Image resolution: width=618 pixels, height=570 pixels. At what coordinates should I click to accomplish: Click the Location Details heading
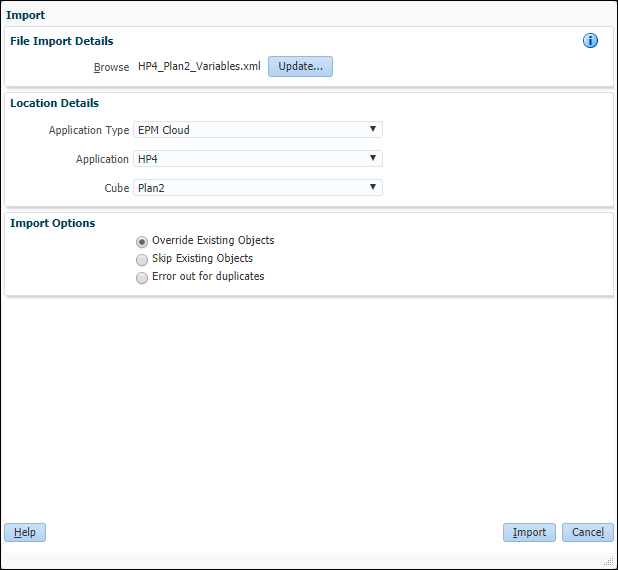54,103
